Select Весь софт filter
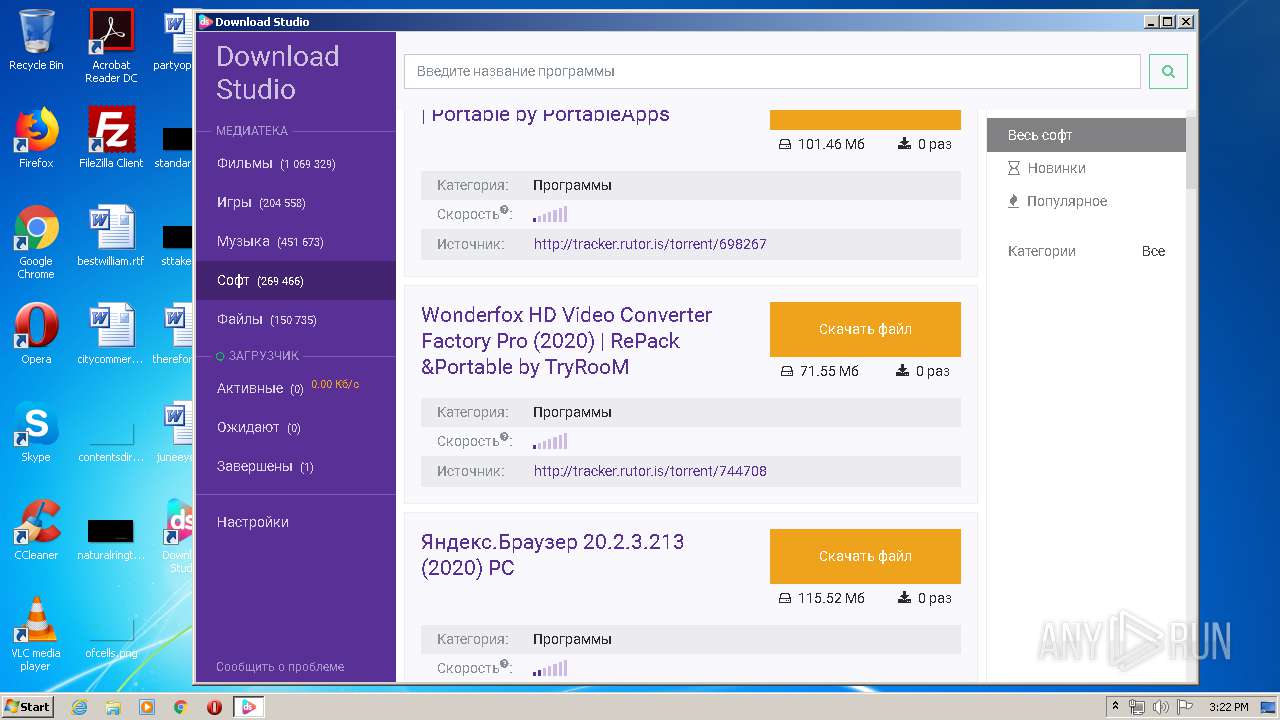The width and height of the screenshot is (1280, 720). pos(1086,135)
